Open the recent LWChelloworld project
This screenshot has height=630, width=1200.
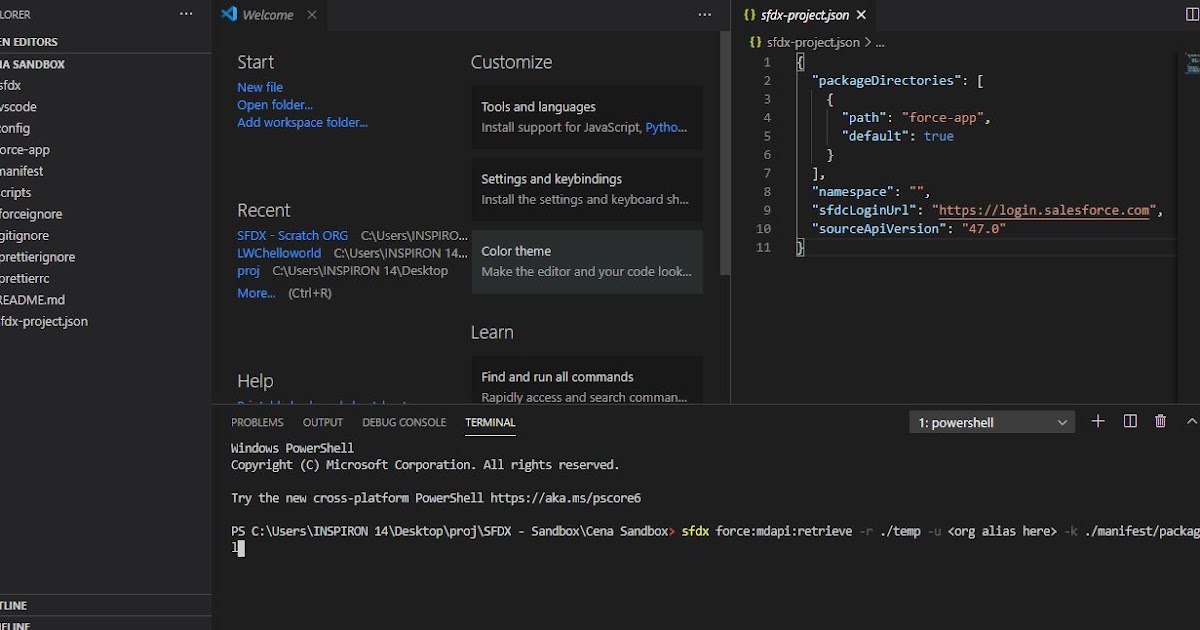coord(279,253)
